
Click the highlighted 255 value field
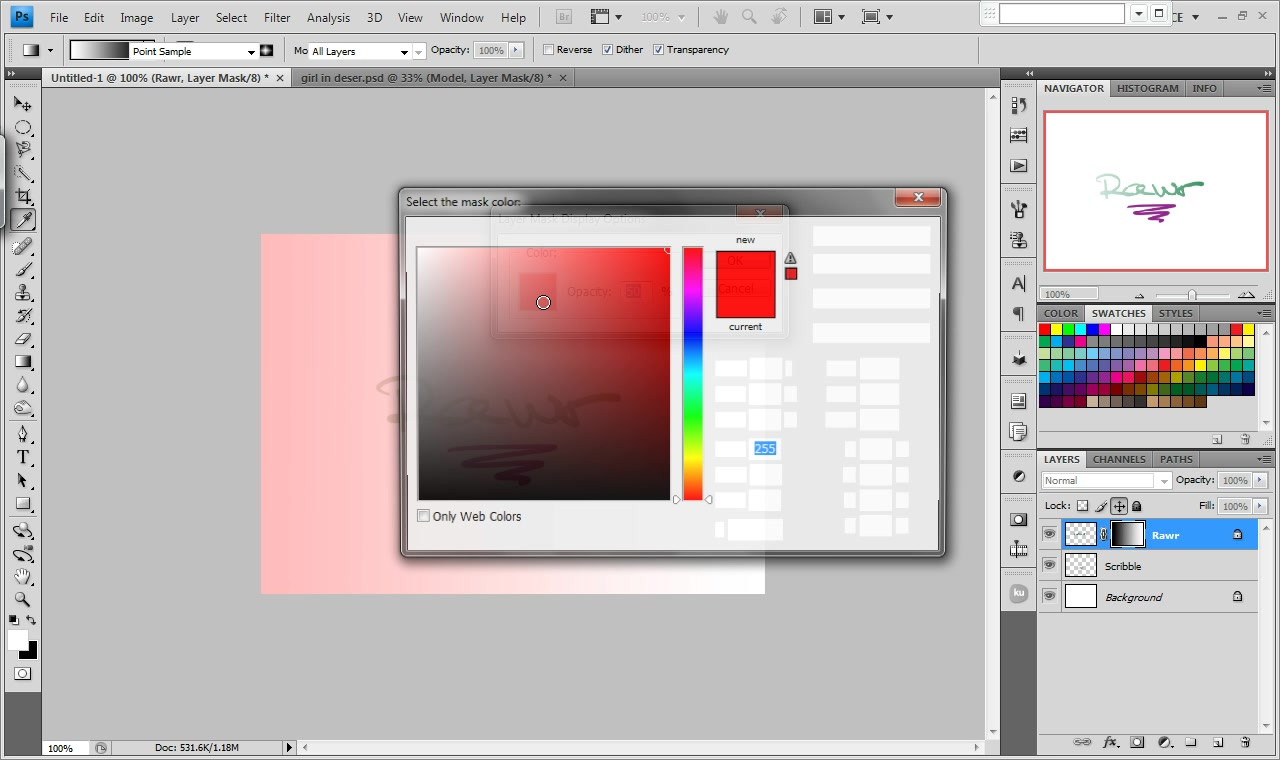coord(765,448)
